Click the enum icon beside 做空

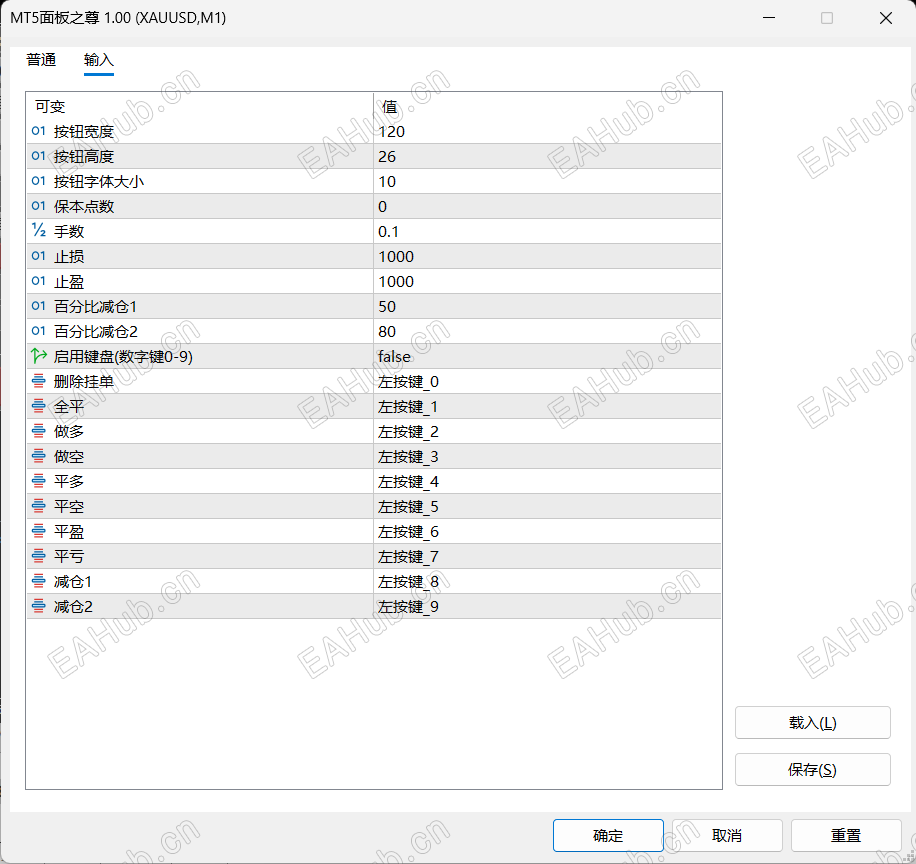(39, 456)
